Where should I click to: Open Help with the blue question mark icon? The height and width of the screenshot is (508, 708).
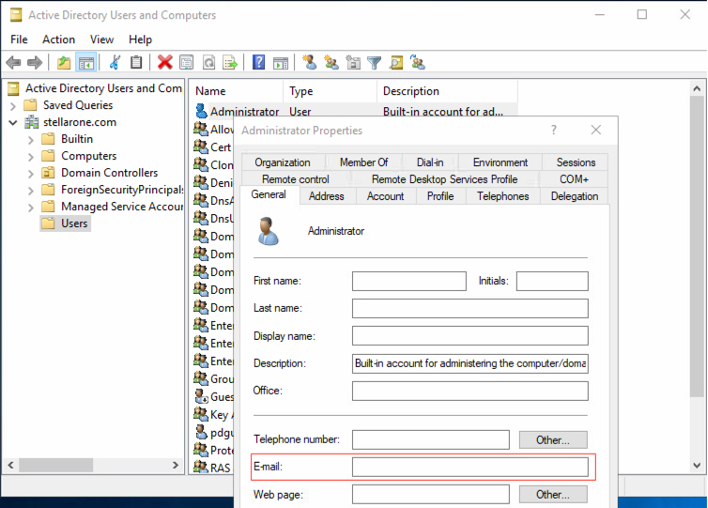(259, 63)
